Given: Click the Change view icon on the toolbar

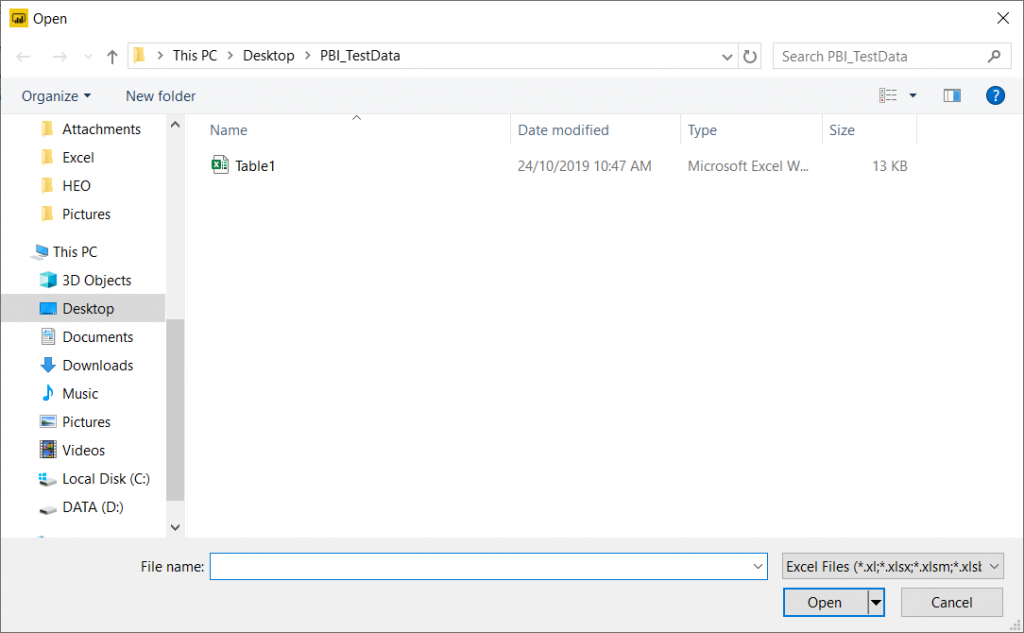Looking at the screenshot, I should 889,95.
